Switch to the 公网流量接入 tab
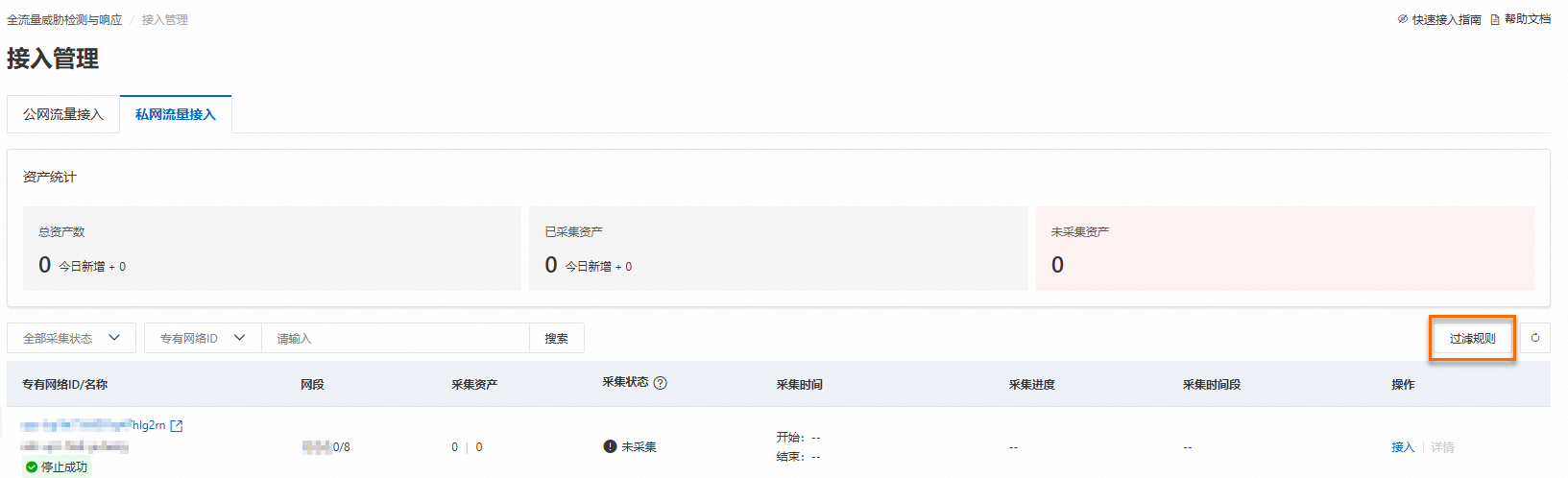This screenshot has width=1568, height=478. coord(63,114)
